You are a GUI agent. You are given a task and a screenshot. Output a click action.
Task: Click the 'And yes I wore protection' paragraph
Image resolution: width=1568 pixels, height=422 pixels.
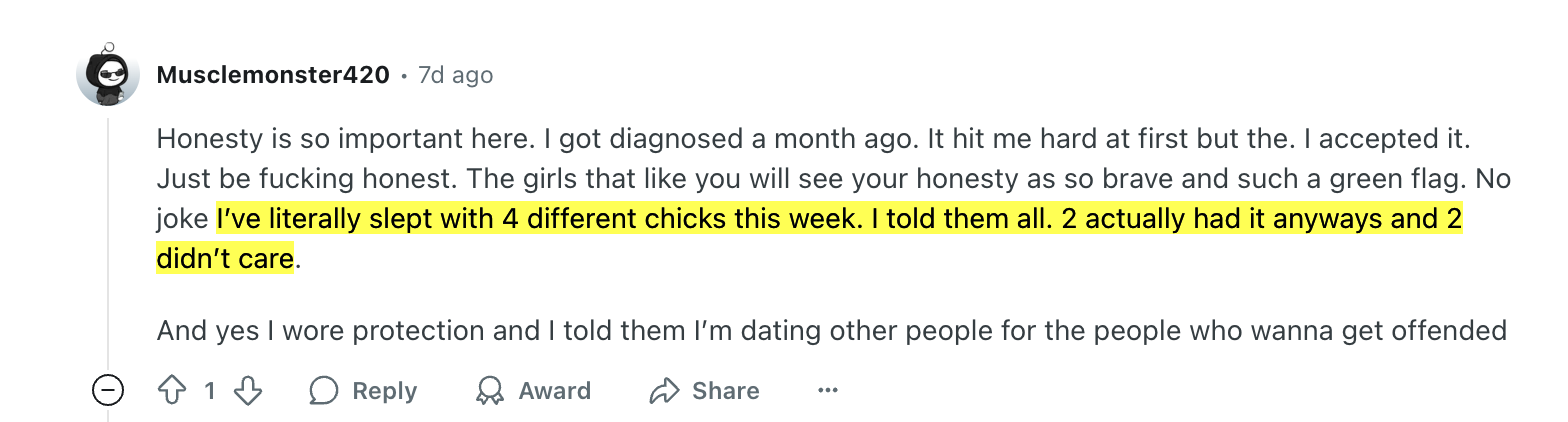click(830, 330)
